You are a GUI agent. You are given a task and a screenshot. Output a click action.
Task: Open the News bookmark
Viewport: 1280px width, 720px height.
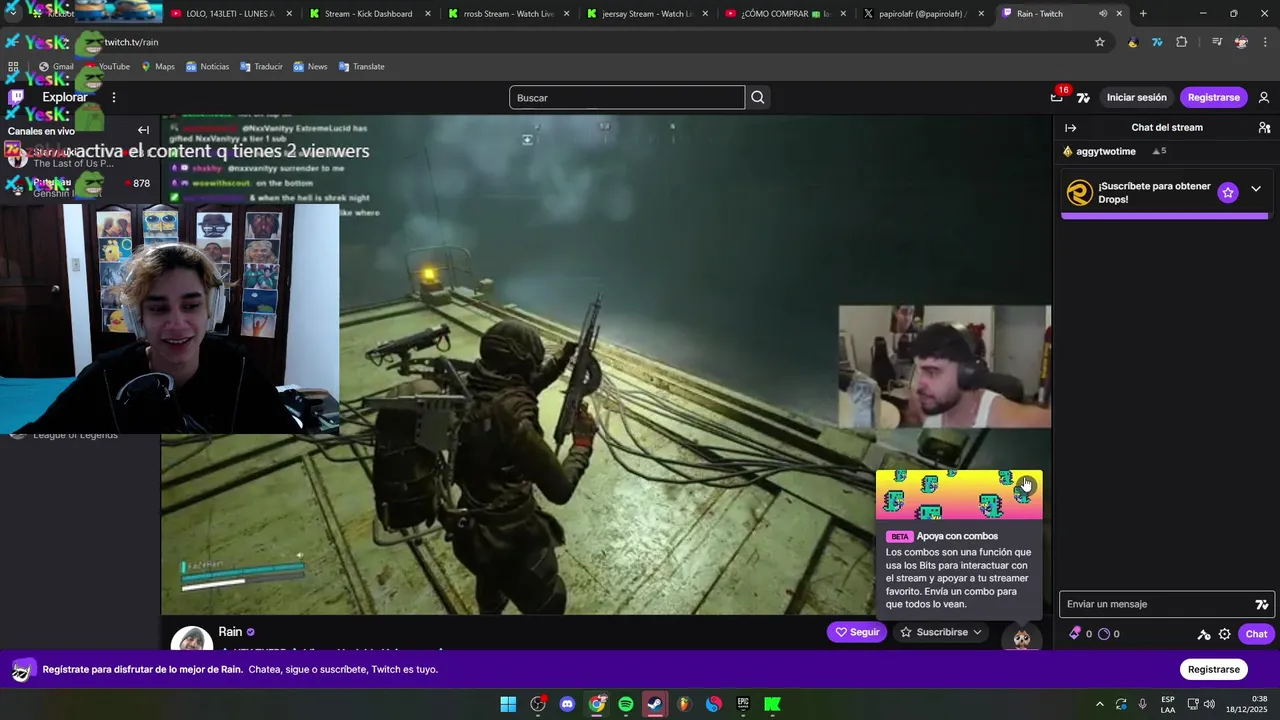tap(310, 67)
